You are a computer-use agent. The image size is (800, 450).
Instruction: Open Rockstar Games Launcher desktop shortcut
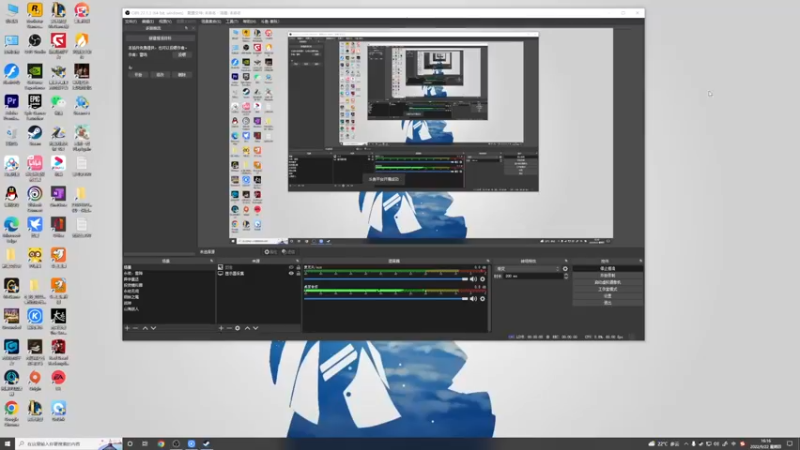35,13
